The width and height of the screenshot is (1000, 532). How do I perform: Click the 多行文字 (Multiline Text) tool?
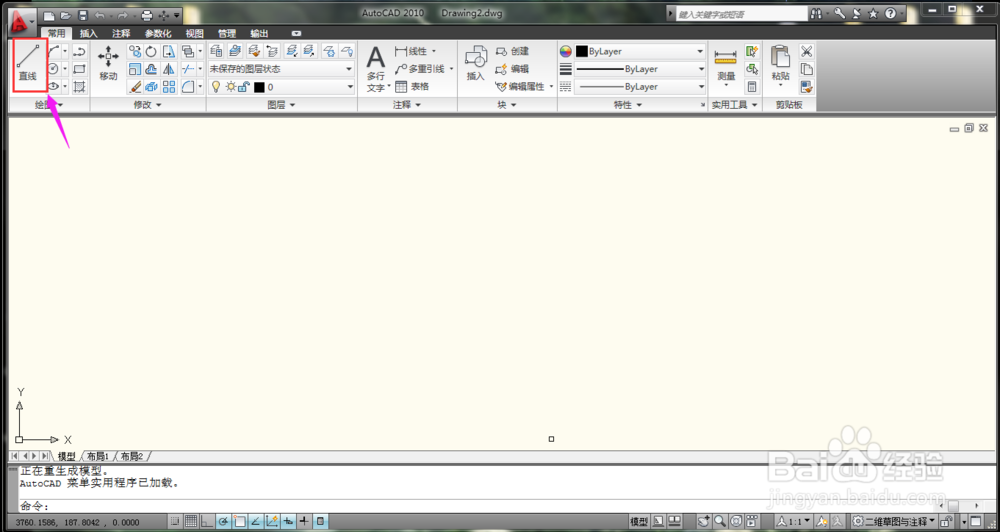click(x=376, y=70)
